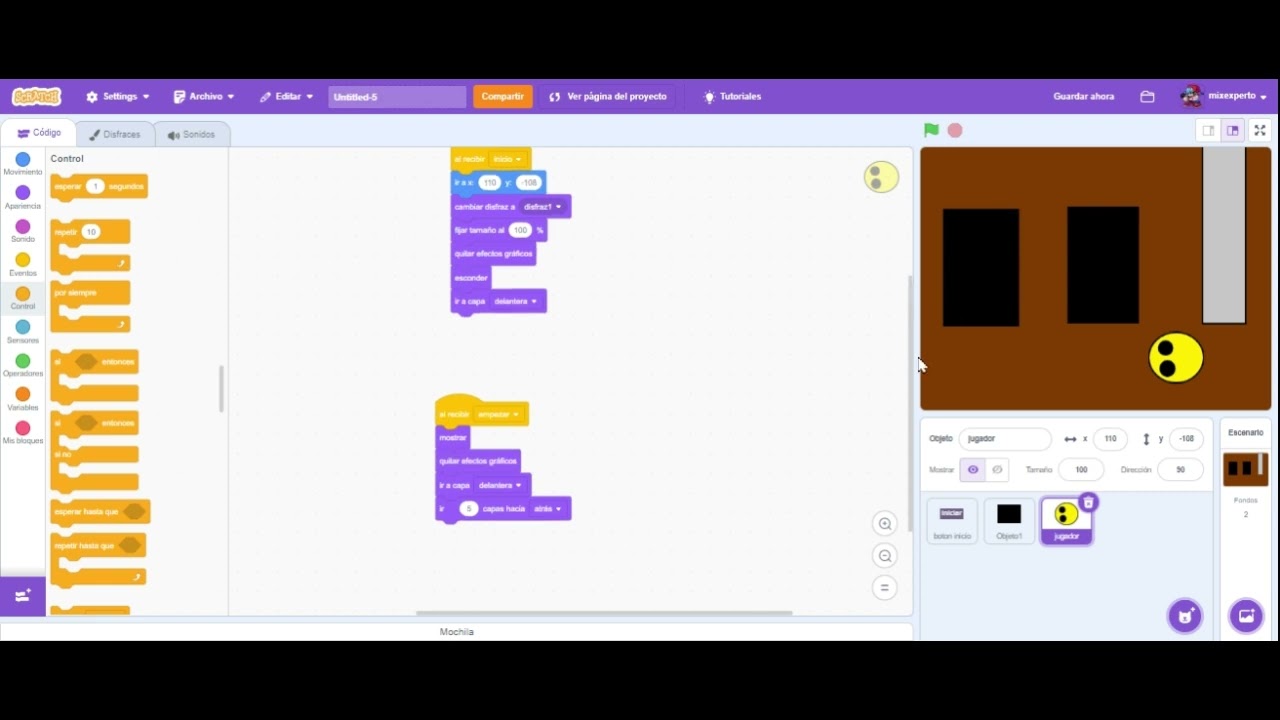The width and height of the screenshot is (1280, 720).
Task: Select Movimiento block category
Action: 23,164
